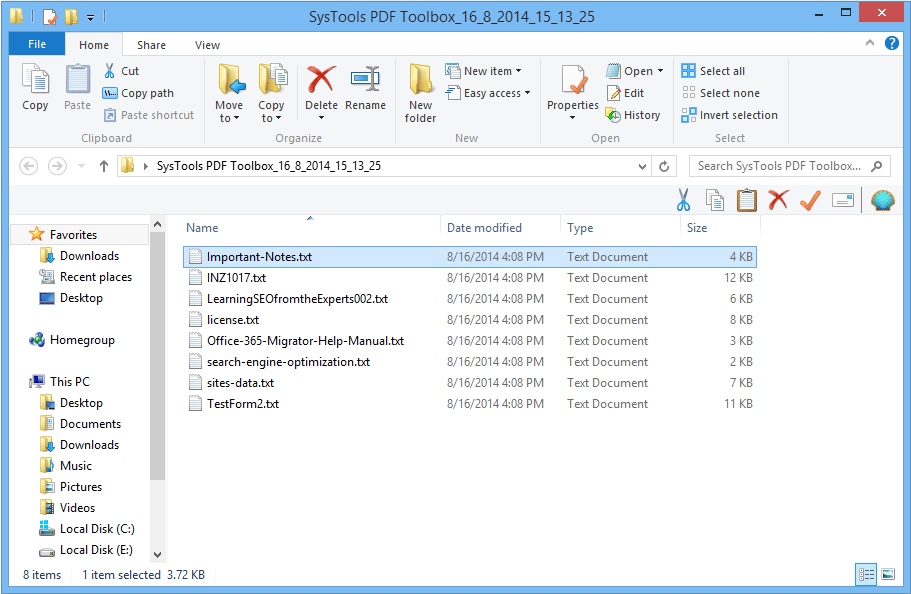Open Local Disk (C:) in navigation pane
Screen dimensions: 911x594
tap(87, 529)
